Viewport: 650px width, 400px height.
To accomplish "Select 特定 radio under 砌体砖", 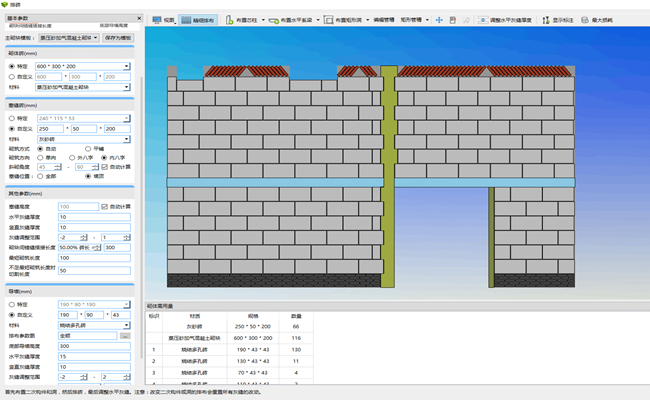I will [x=11, y=67].
